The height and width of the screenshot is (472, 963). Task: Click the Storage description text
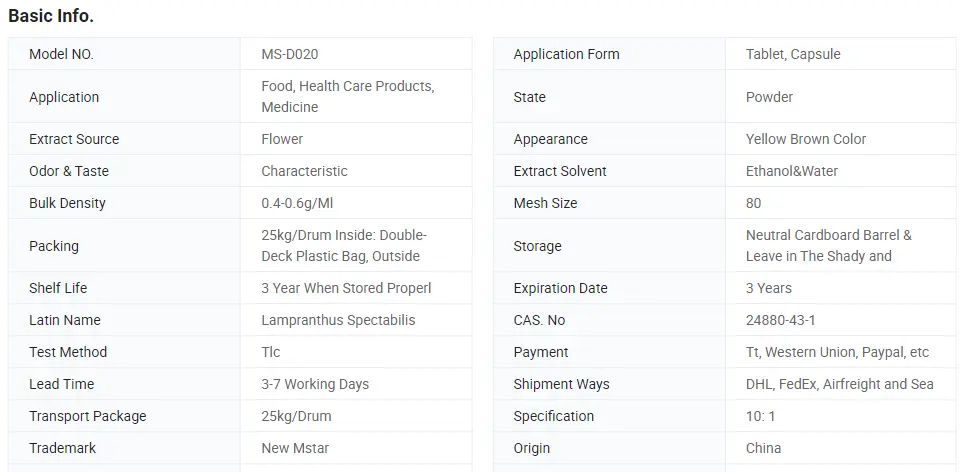click(828, 246)
